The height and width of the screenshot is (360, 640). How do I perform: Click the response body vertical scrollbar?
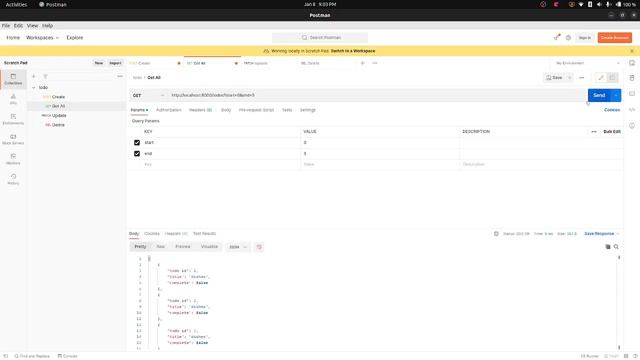pos(619,302)
